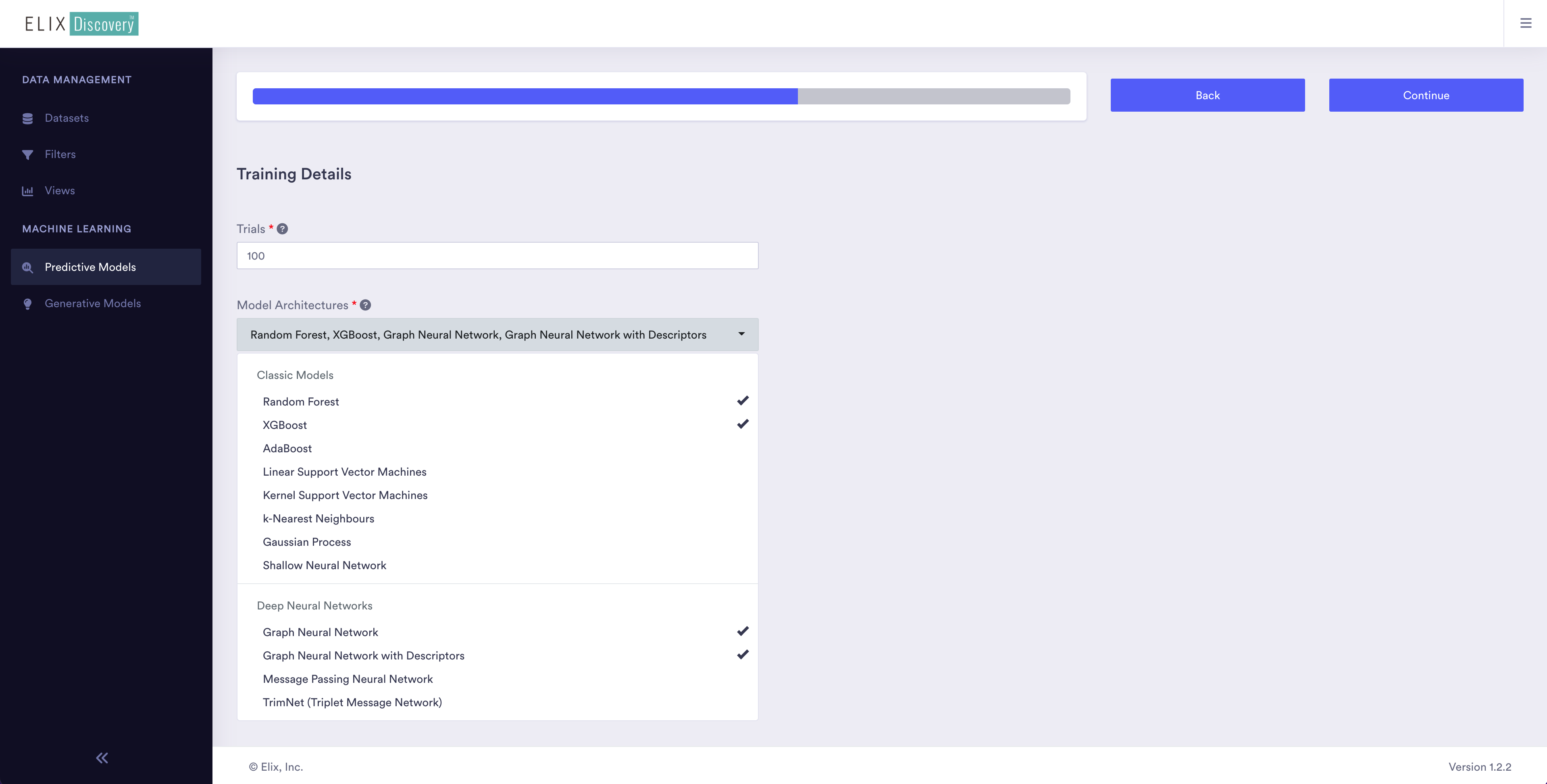Click the Trials help question mark
The height and width of the screenshot is (784, 1547).
(x=282, y=228)
